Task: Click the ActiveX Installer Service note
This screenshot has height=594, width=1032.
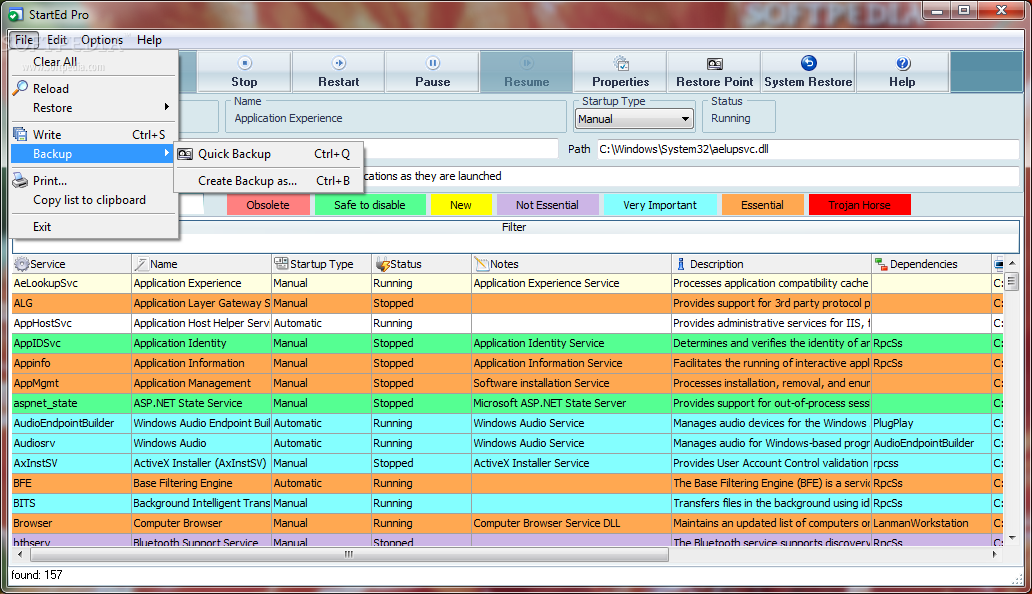Action: coord(571,463)
